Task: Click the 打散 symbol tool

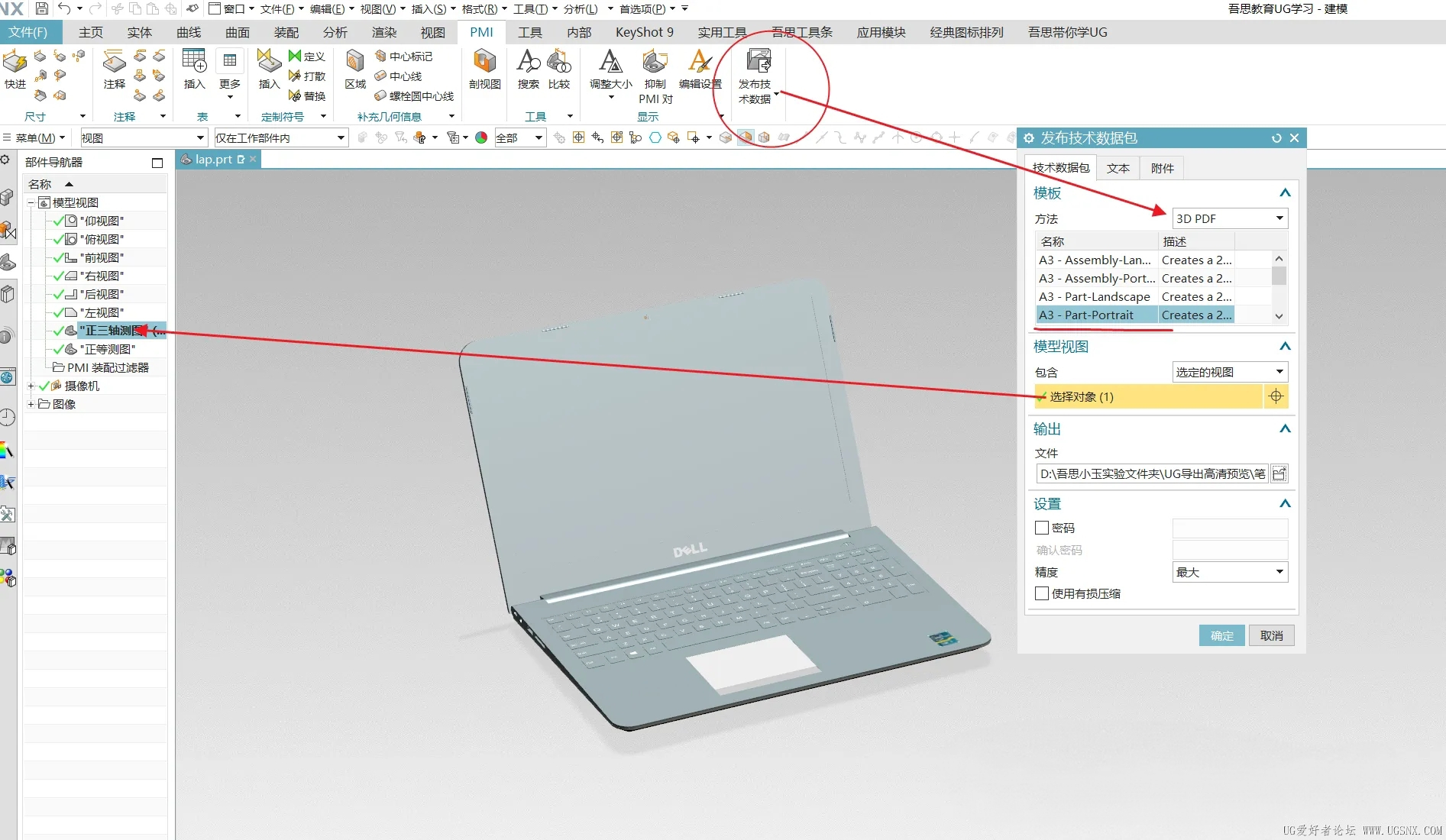Action: tap(307, 76)
